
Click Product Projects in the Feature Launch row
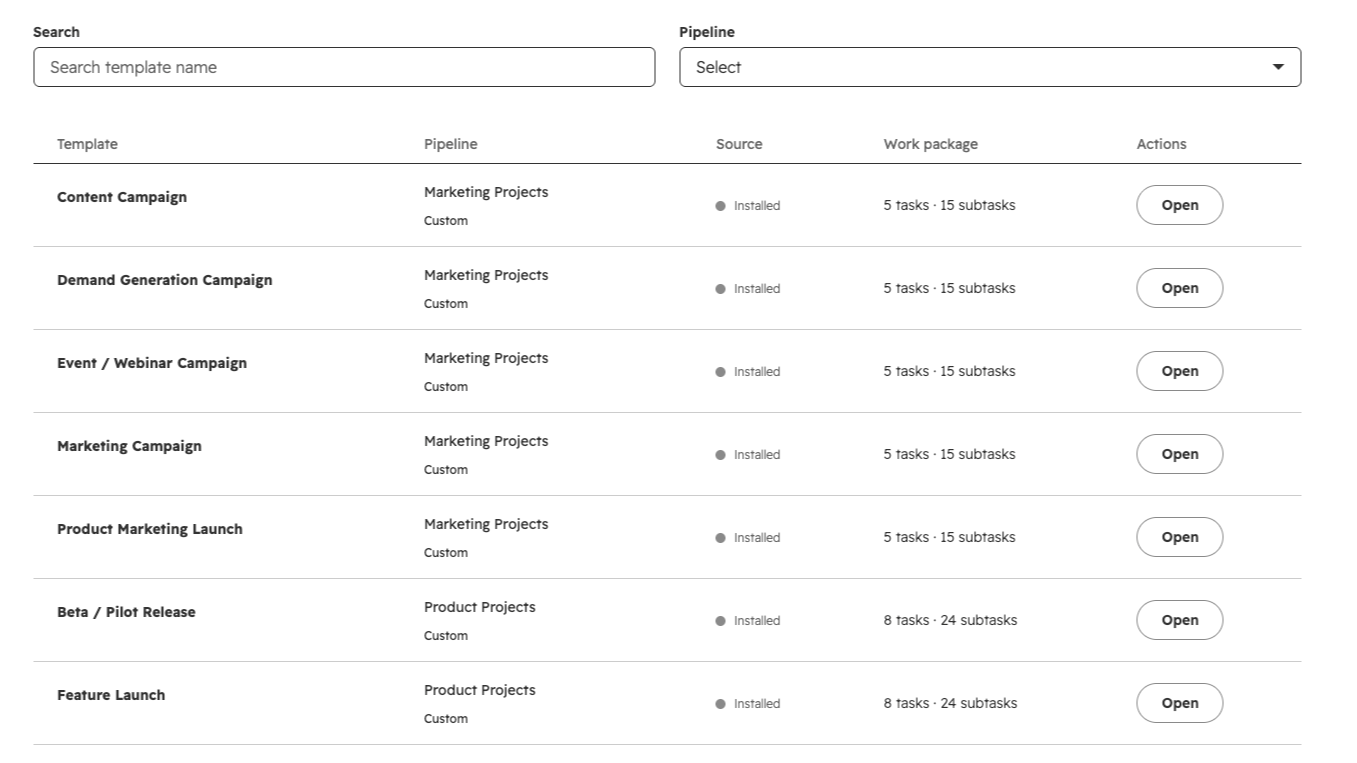[x=480, y=690]
